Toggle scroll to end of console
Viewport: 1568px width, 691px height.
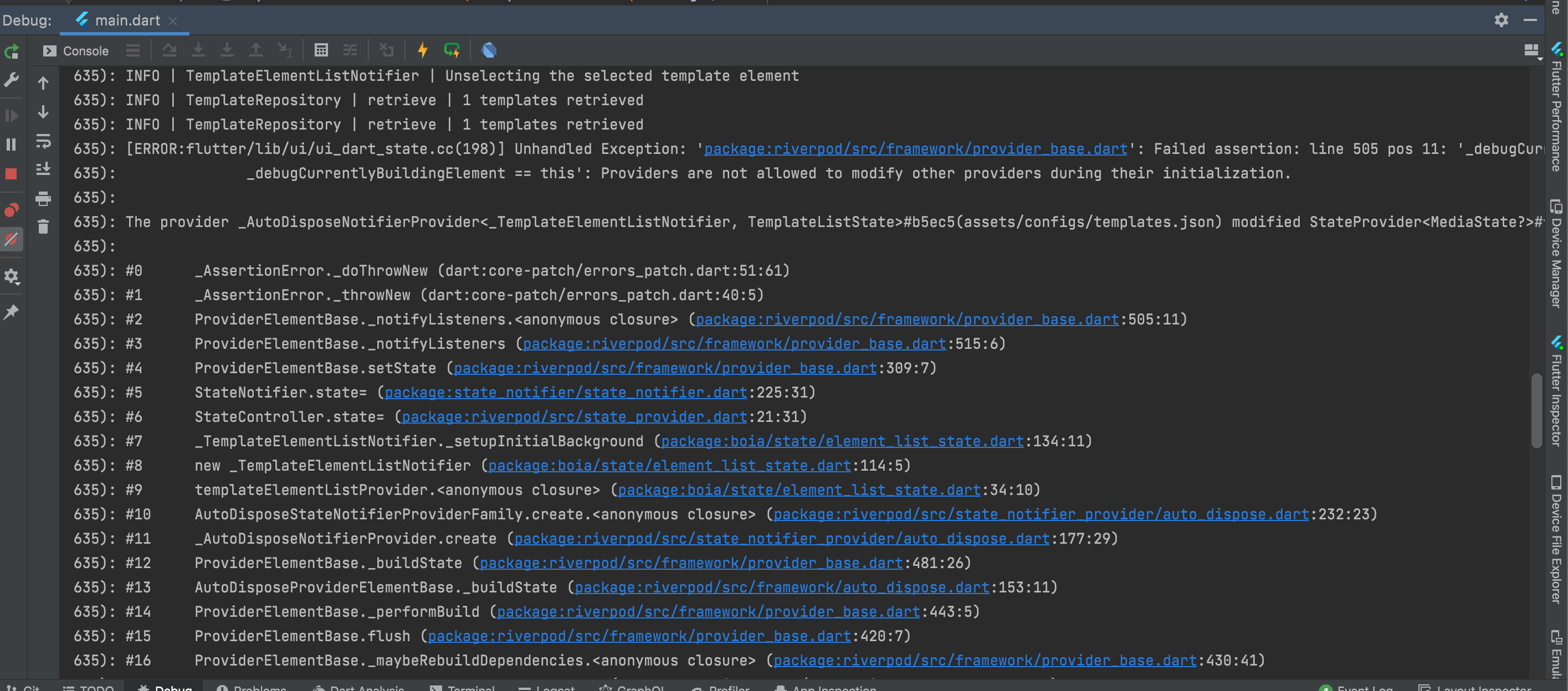[43, 169]
